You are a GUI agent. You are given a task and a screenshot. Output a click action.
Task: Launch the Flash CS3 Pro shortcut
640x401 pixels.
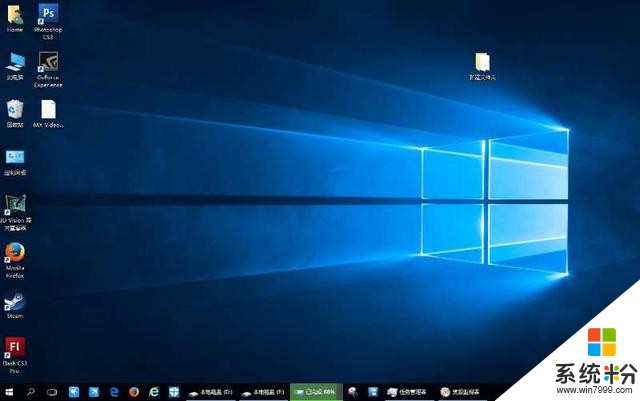click(15, 355)
